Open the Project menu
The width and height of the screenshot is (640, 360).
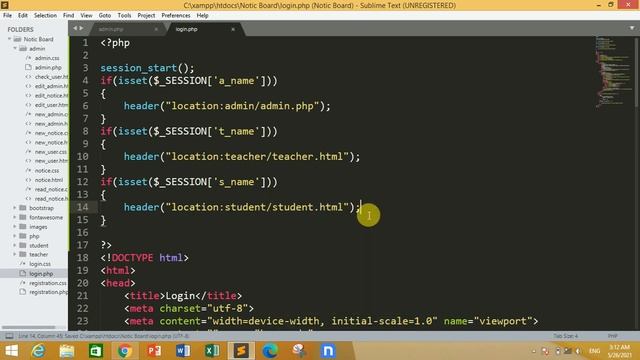click(146, 16)
